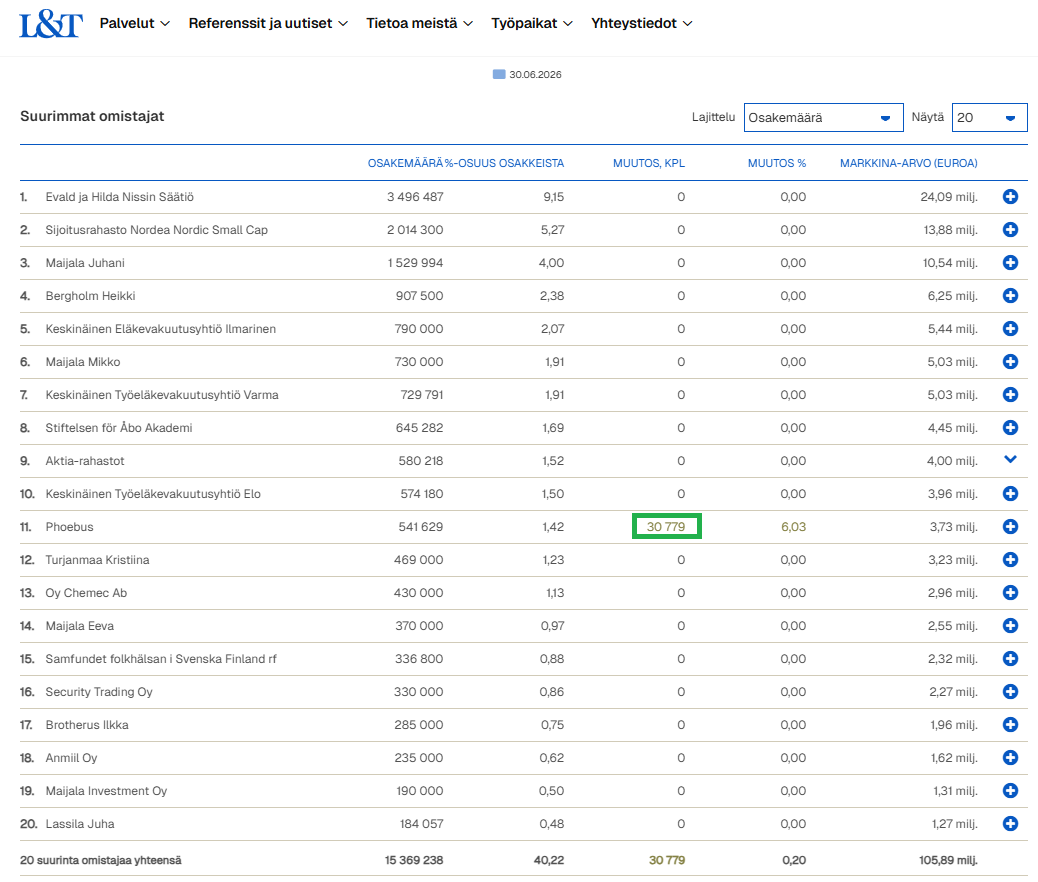Expand Security Trading Oy details
This screenshot has height=882, width=1038.
point(1010,691)
